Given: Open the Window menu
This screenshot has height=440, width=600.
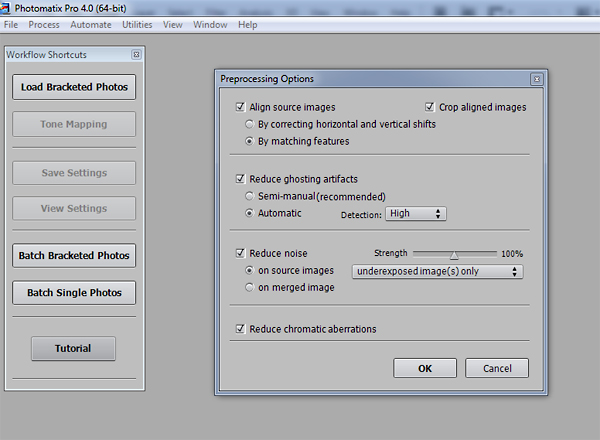Looking at the screenshot, I should point(210,25).
